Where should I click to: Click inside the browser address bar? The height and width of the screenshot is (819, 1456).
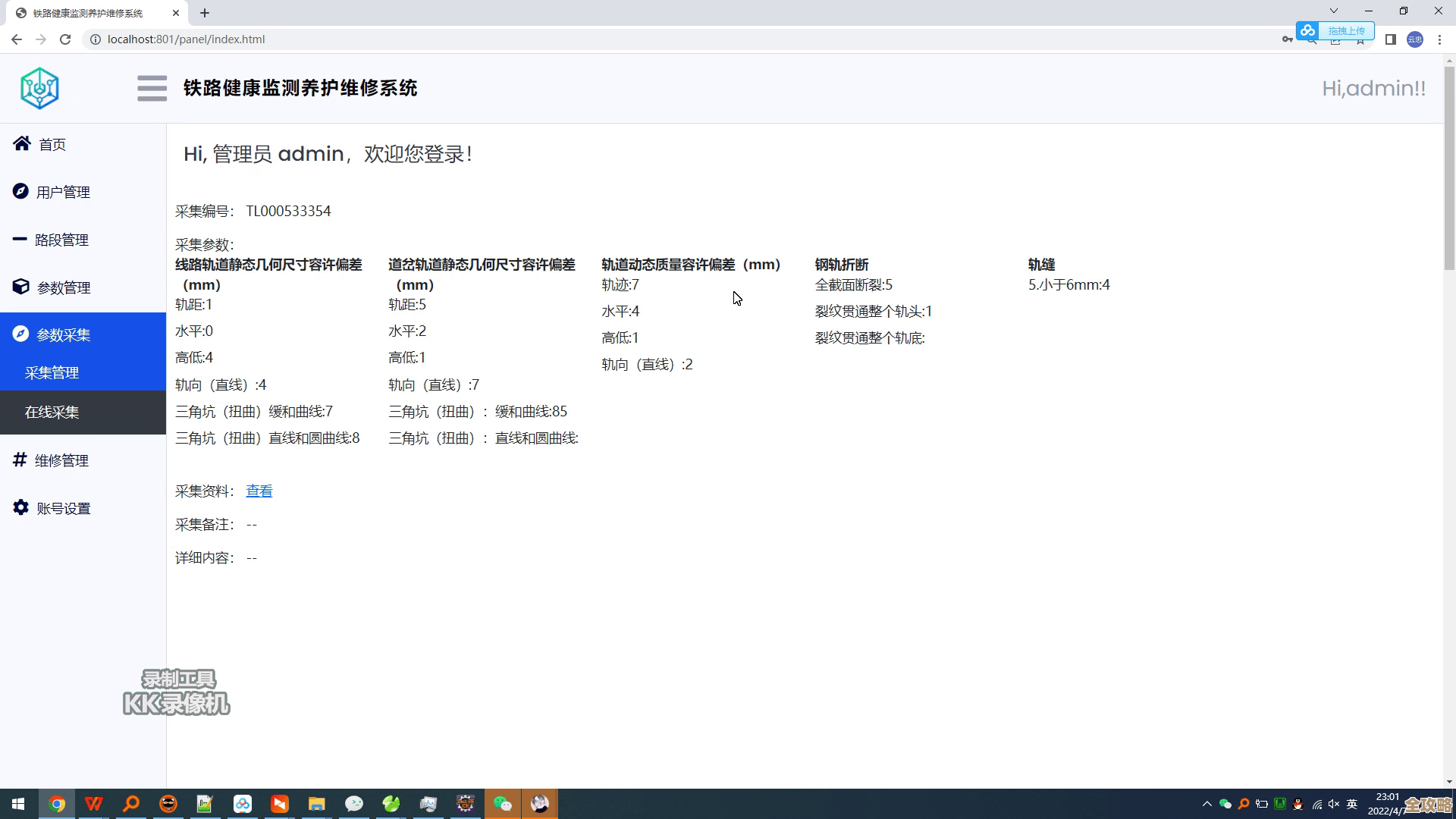(x=303, y=39)
